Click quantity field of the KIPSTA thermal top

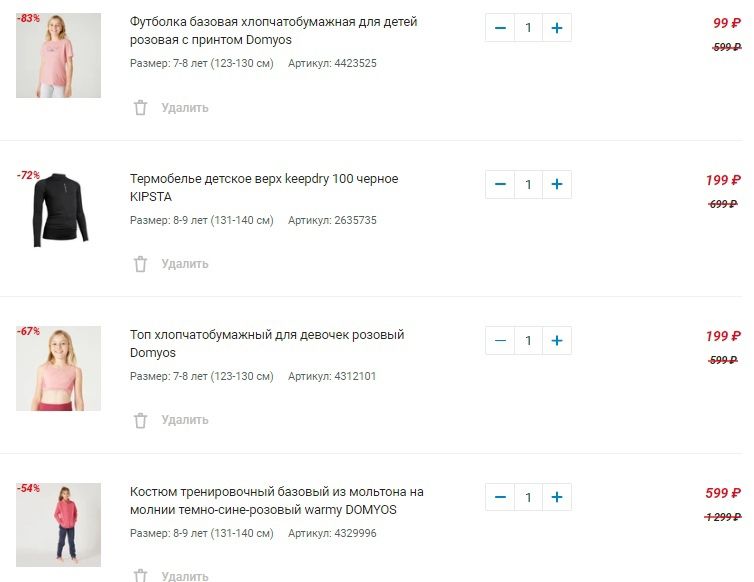(528, 184)
